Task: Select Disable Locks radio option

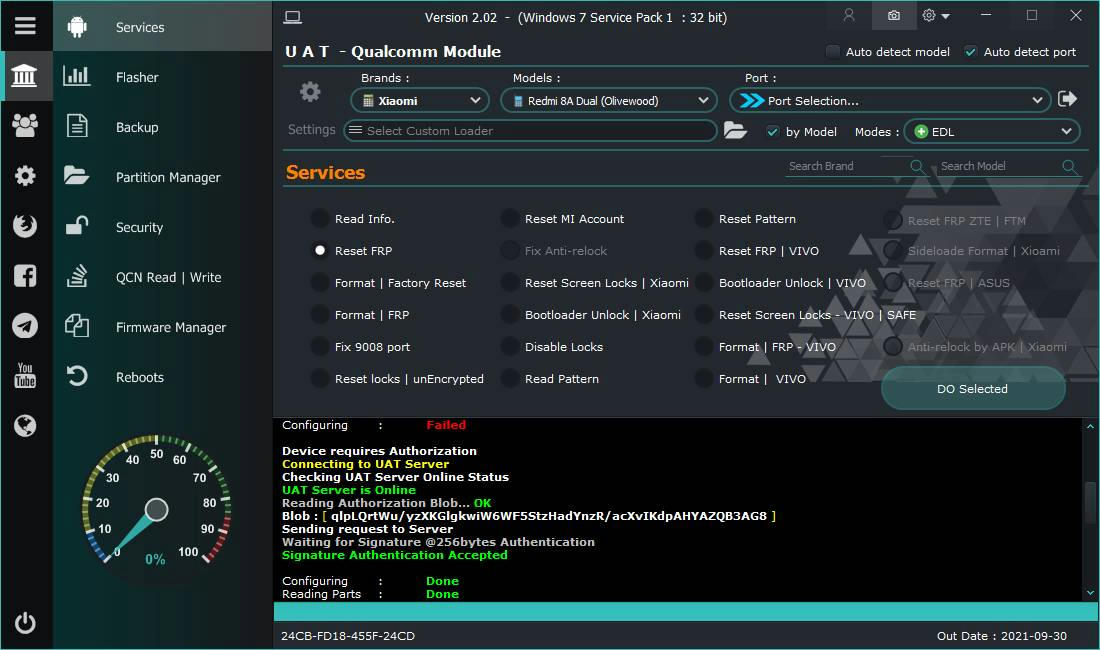Action: [510, 346]
